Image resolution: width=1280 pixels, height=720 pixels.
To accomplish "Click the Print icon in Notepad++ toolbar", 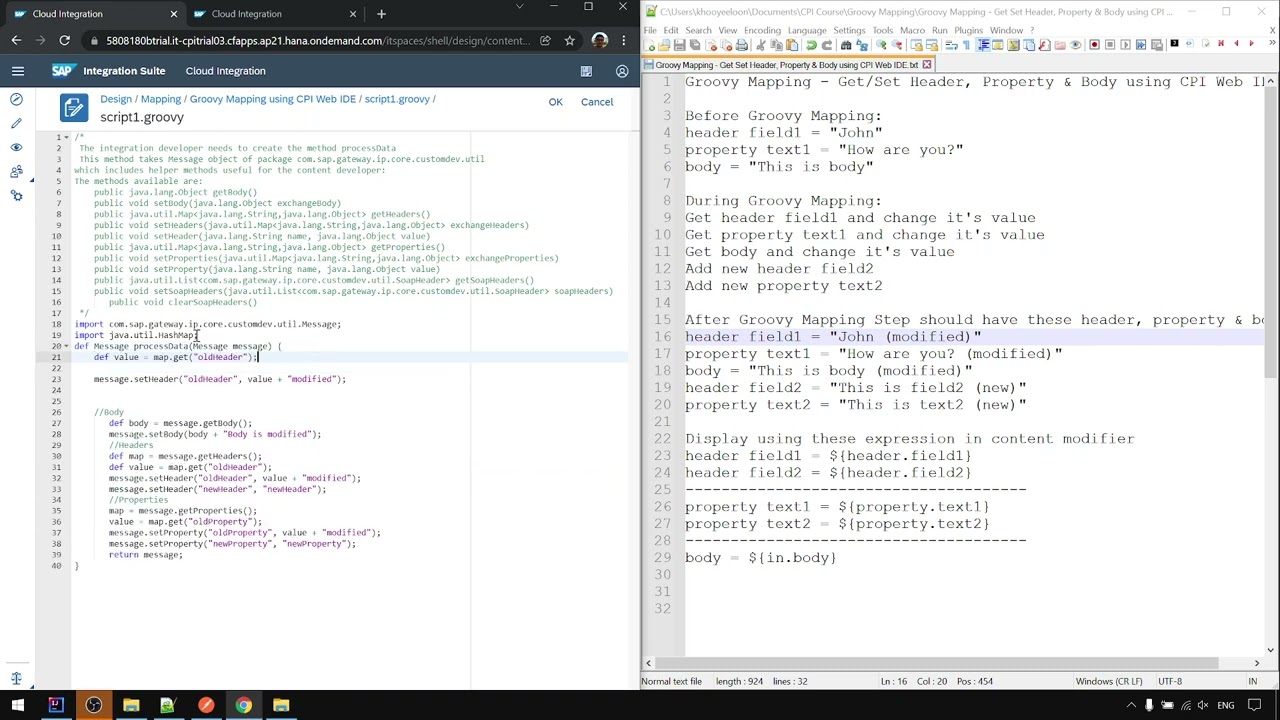I will point(742,45).
